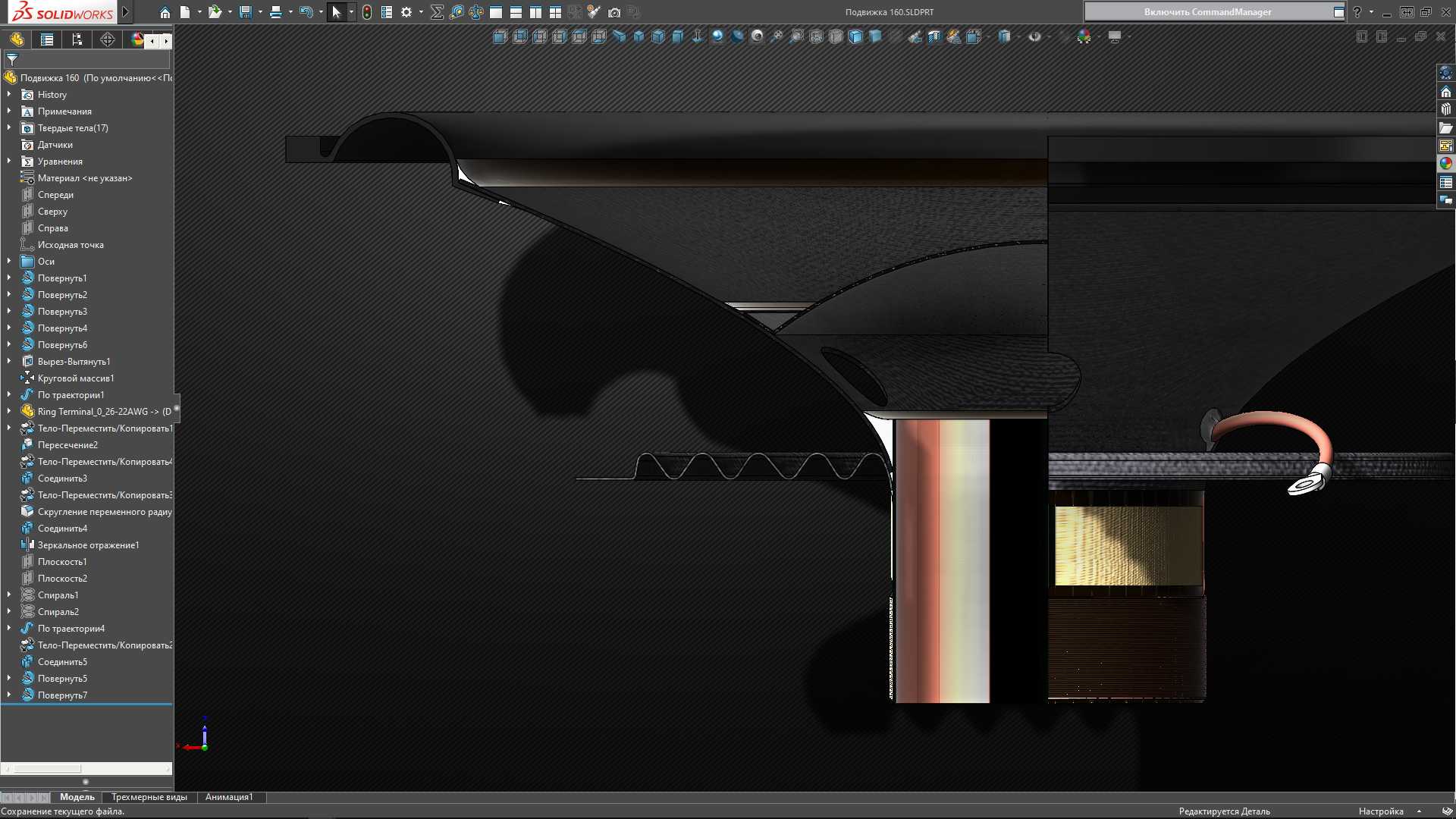The height and width of the screenshot is (819, 1456).
Task: Open Appearances, Scenes and Decals pane
Action: click(1446, 163)
